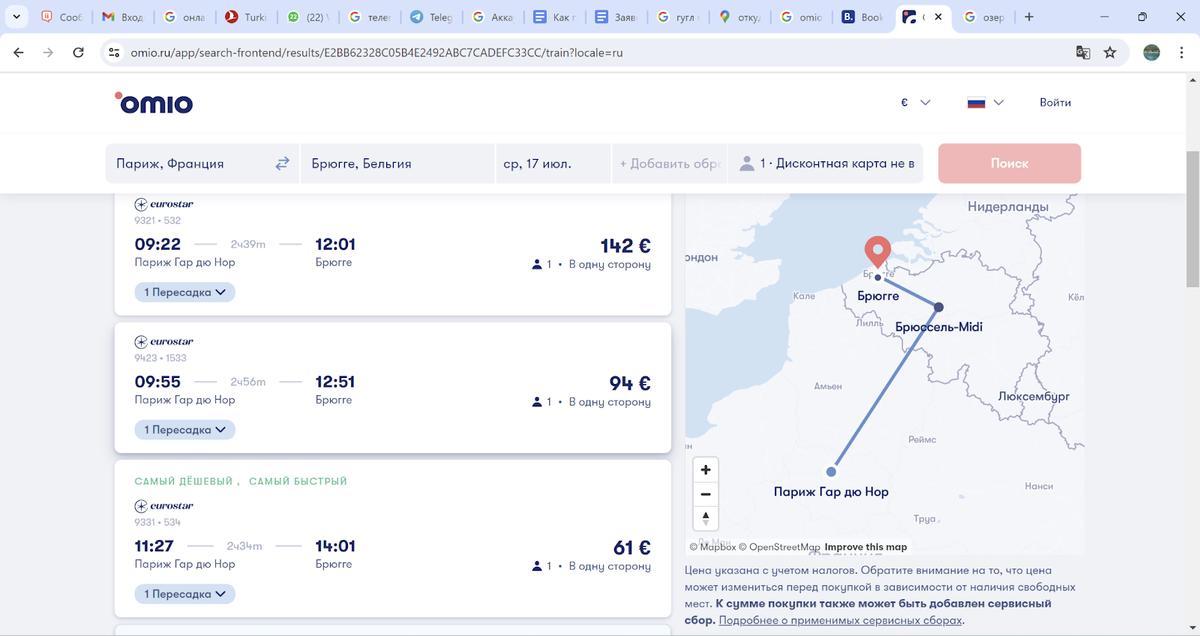Image resolution: width=1200 pixels, height=636 pixels.
Task: Open a new browser tab
Action: tap(1029, 17)
